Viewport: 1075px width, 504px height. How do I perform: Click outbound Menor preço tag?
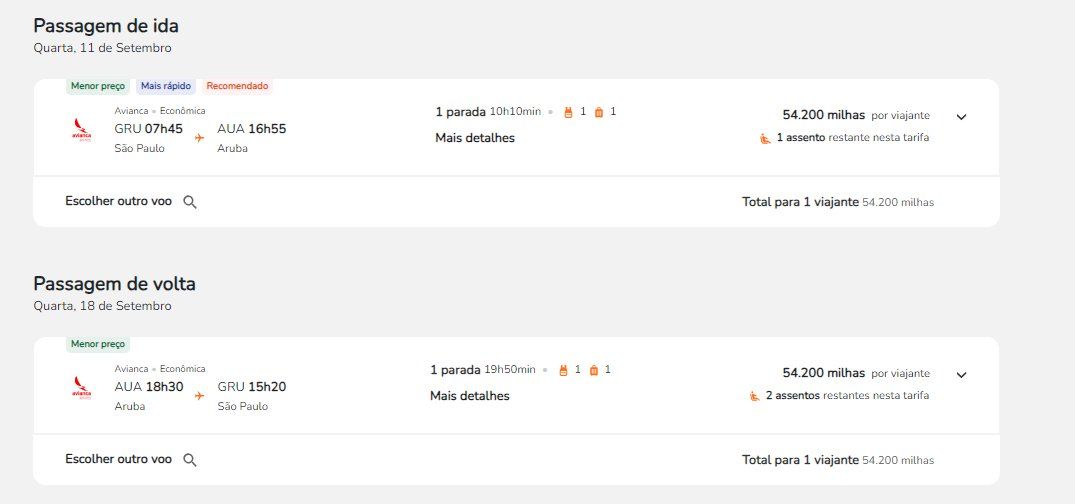(x=98, y=86)
